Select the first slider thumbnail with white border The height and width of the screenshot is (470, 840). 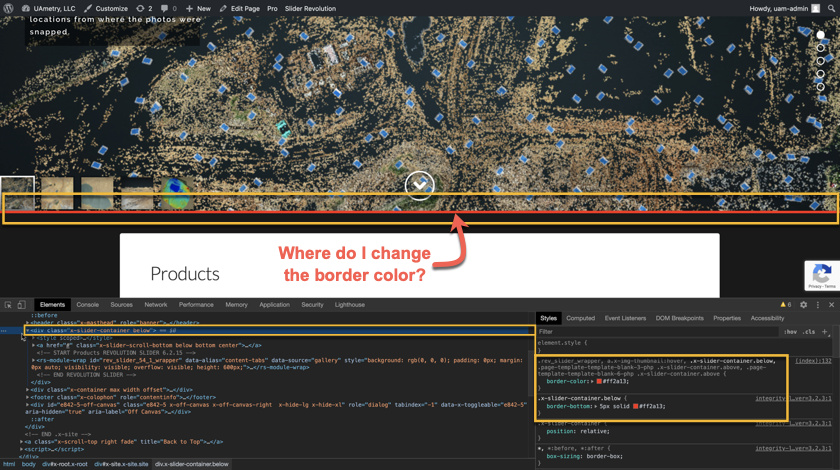pos(17,193)
